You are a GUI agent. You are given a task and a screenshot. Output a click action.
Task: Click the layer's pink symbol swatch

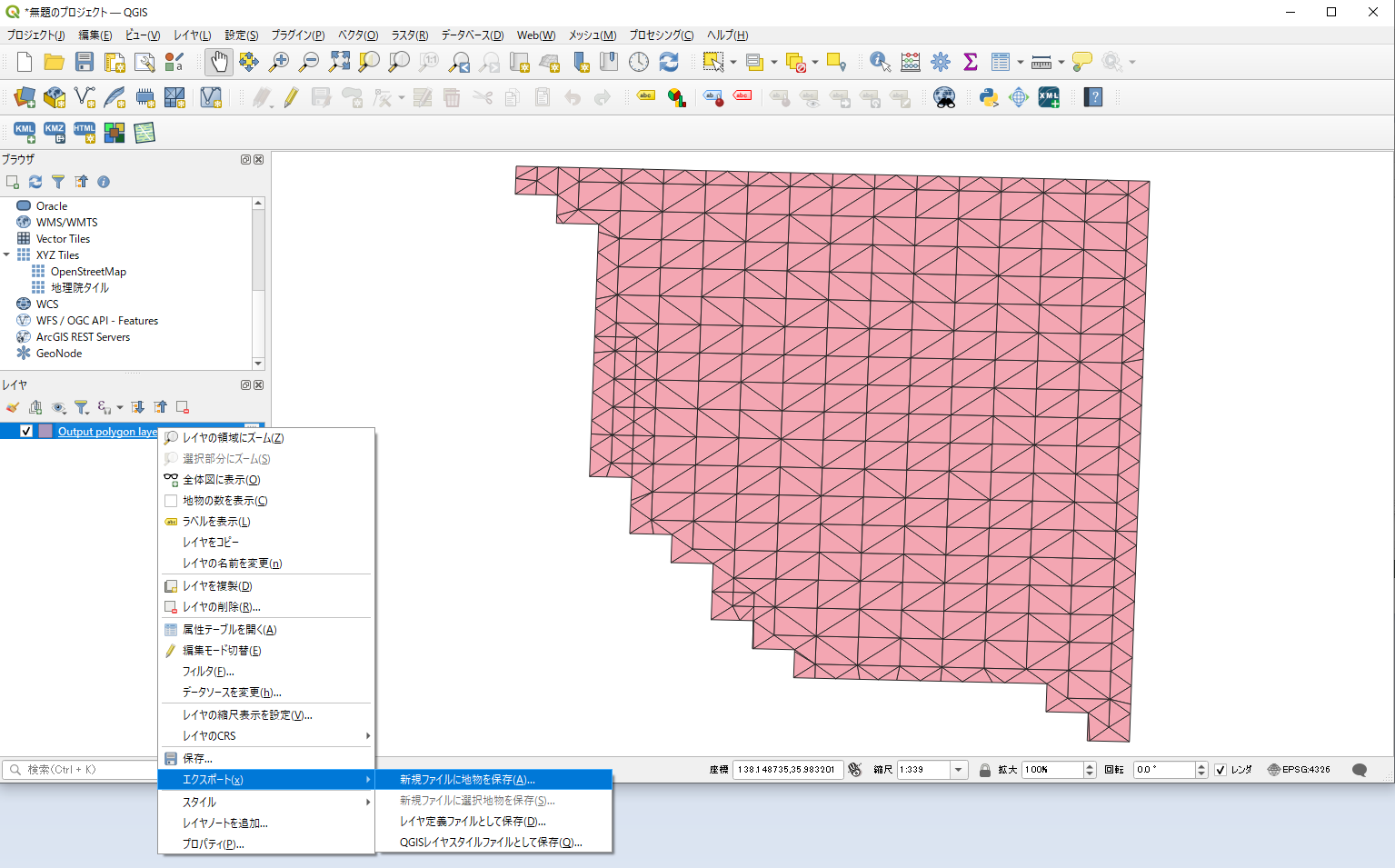(x=45, y=432)
